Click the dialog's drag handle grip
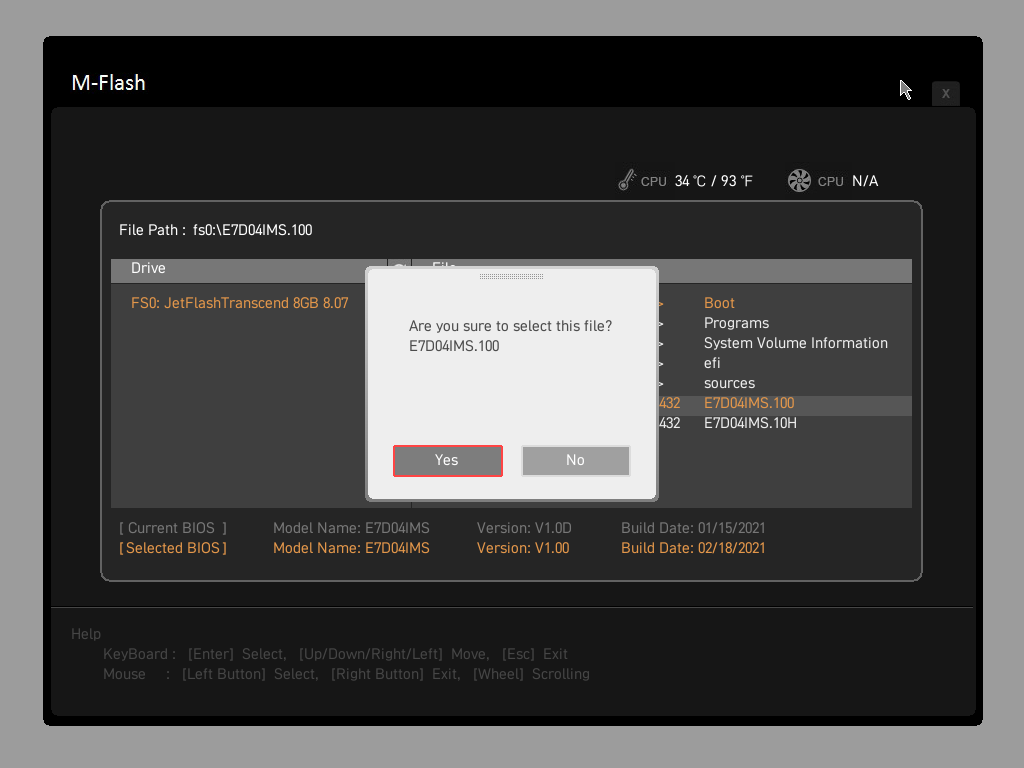The image size is (1024, 768). pos(511,276)
